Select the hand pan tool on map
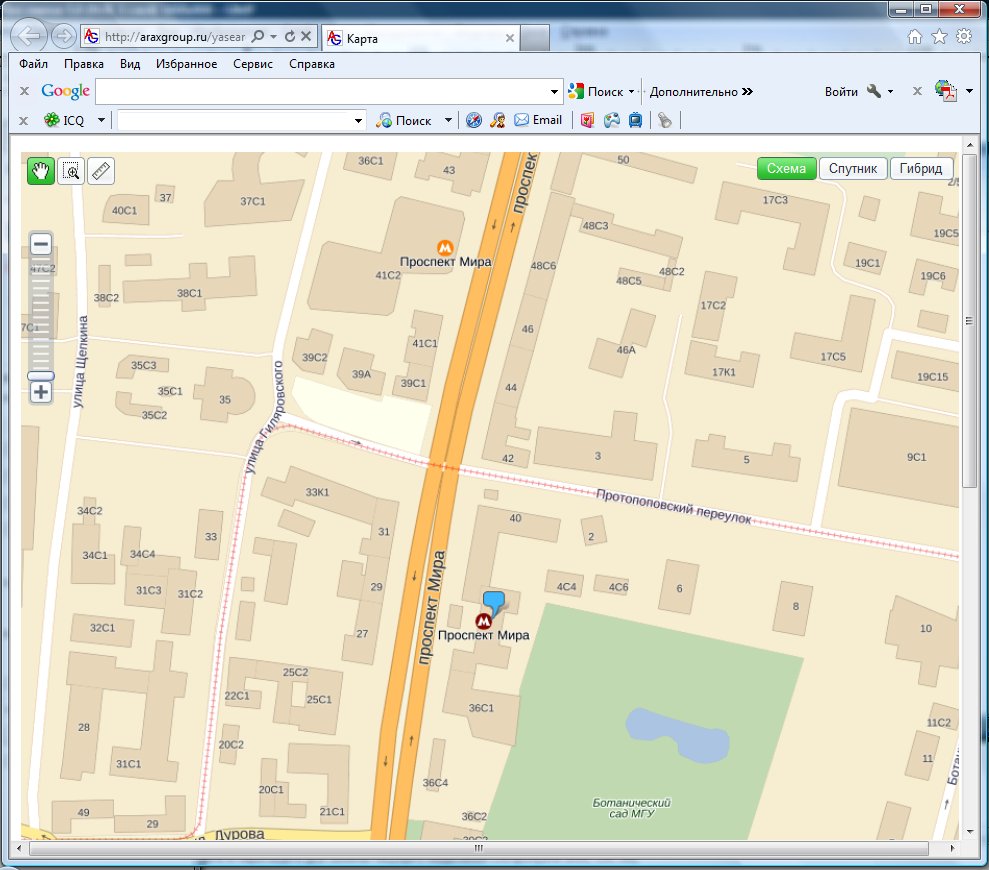The image size is (989, 870). coord(41,171)
